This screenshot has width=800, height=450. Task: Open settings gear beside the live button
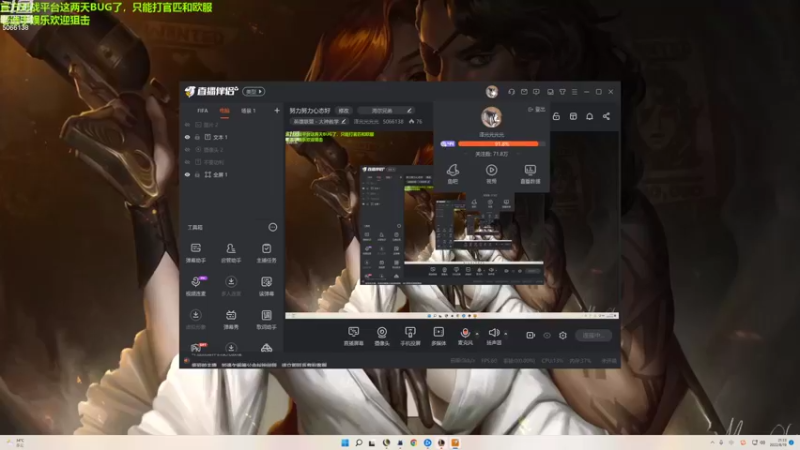click(x=563, y=335)
